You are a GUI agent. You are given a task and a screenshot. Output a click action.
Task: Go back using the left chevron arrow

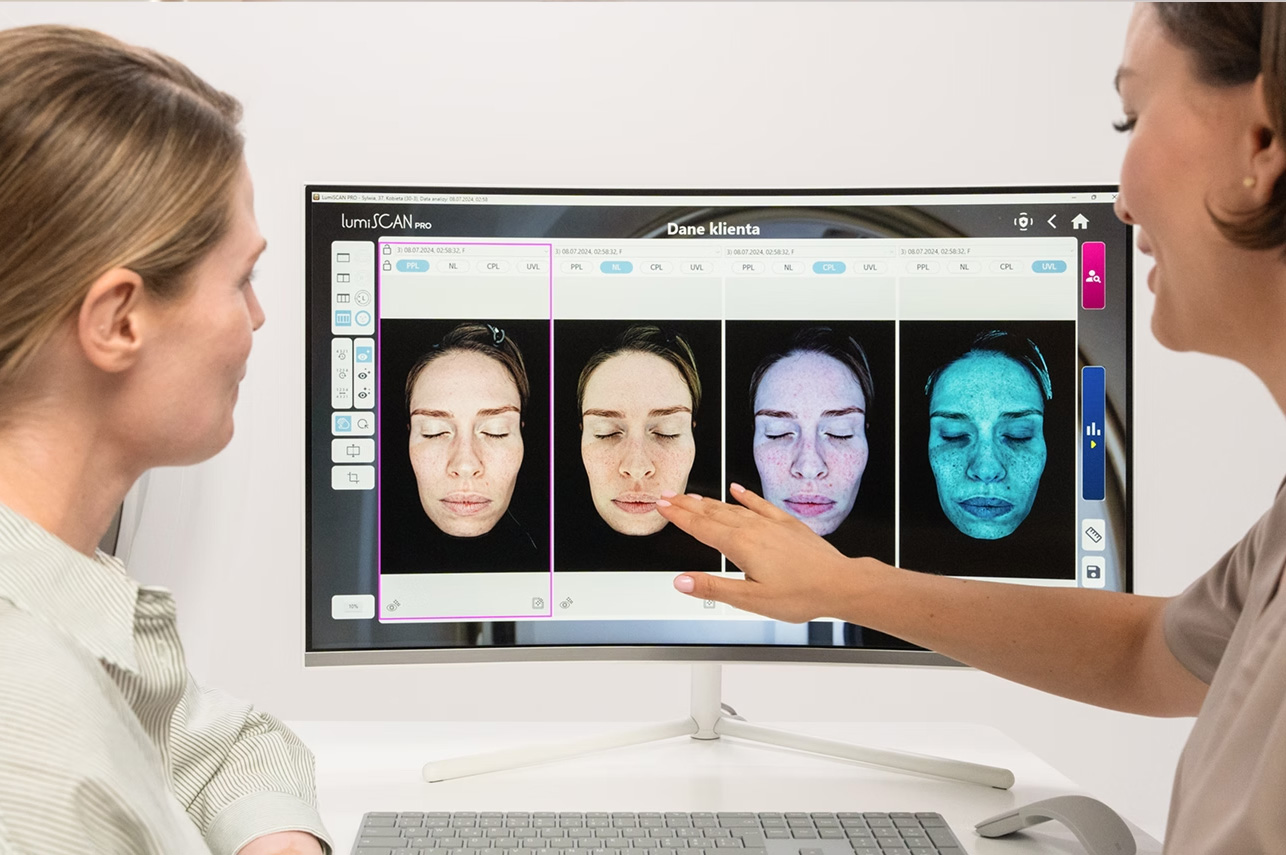pos(1051,222)
